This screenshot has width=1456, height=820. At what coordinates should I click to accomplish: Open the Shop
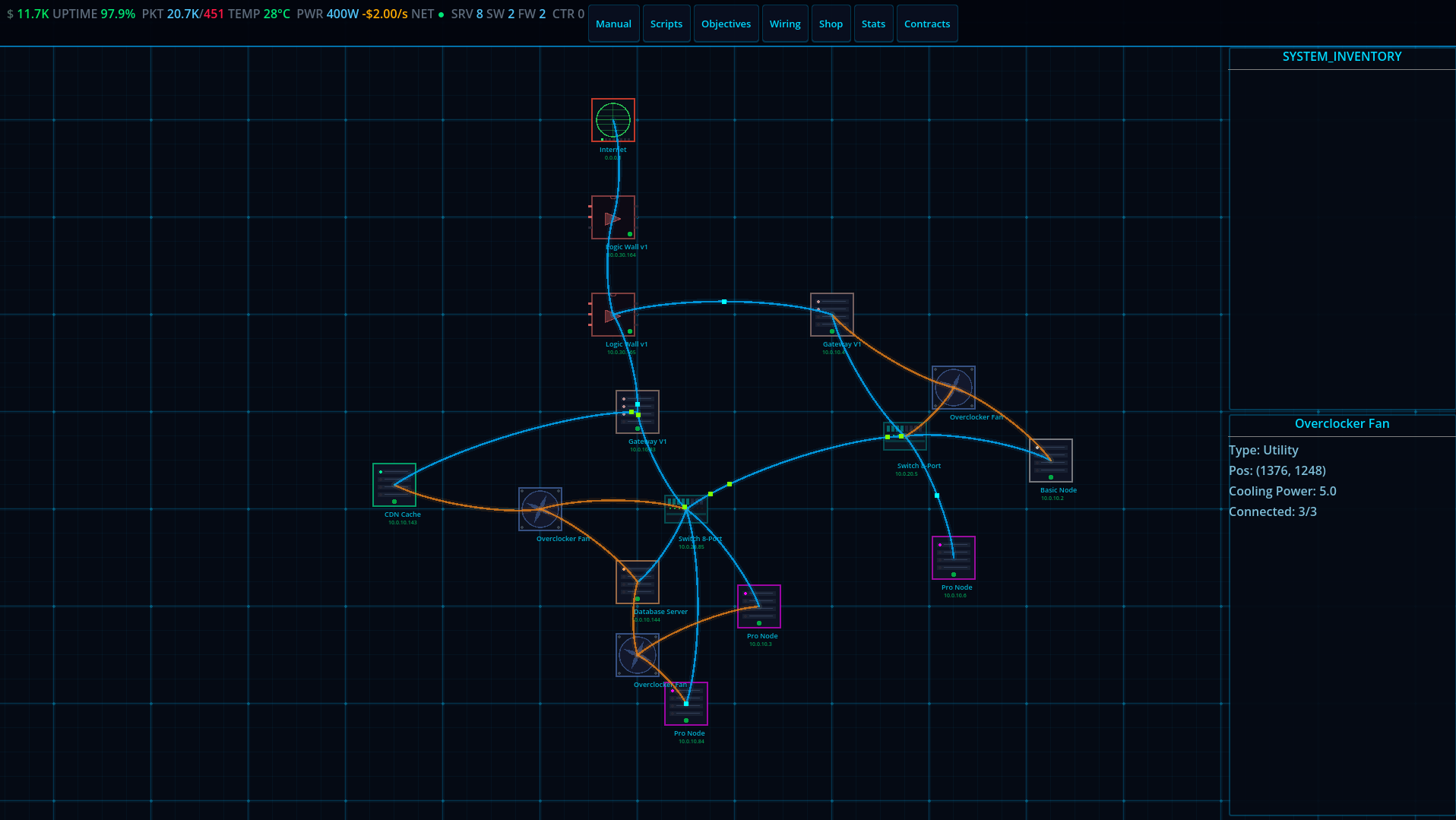831,24
